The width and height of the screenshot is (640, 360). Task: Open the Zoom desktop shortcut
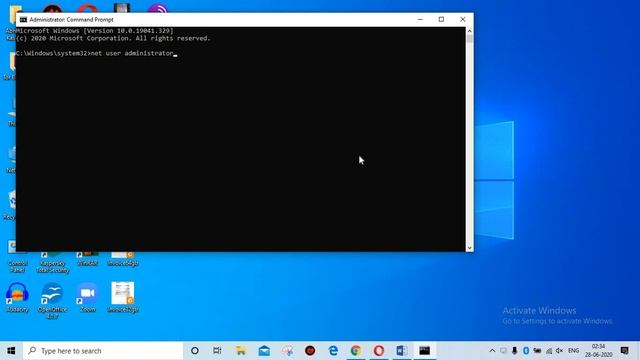point(88,297)
